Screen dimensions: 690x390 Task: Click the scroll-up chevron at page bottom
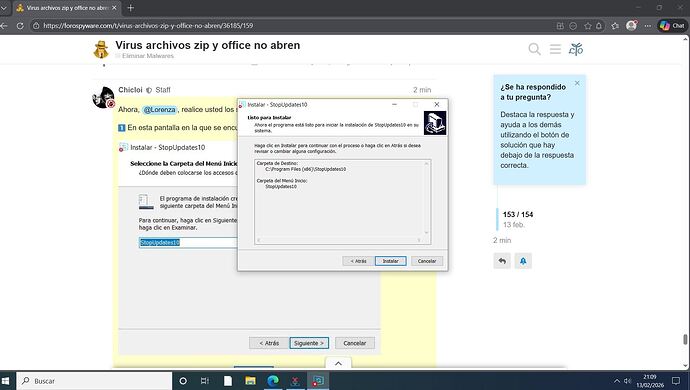pos(338,363)
